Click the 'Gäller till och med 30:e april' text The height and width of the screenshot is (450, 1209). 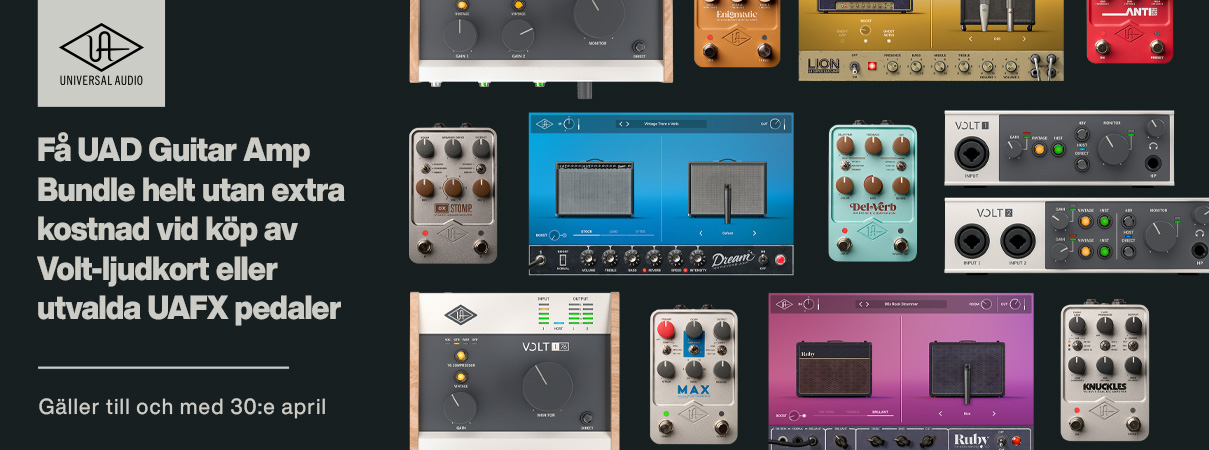(182, 407)
